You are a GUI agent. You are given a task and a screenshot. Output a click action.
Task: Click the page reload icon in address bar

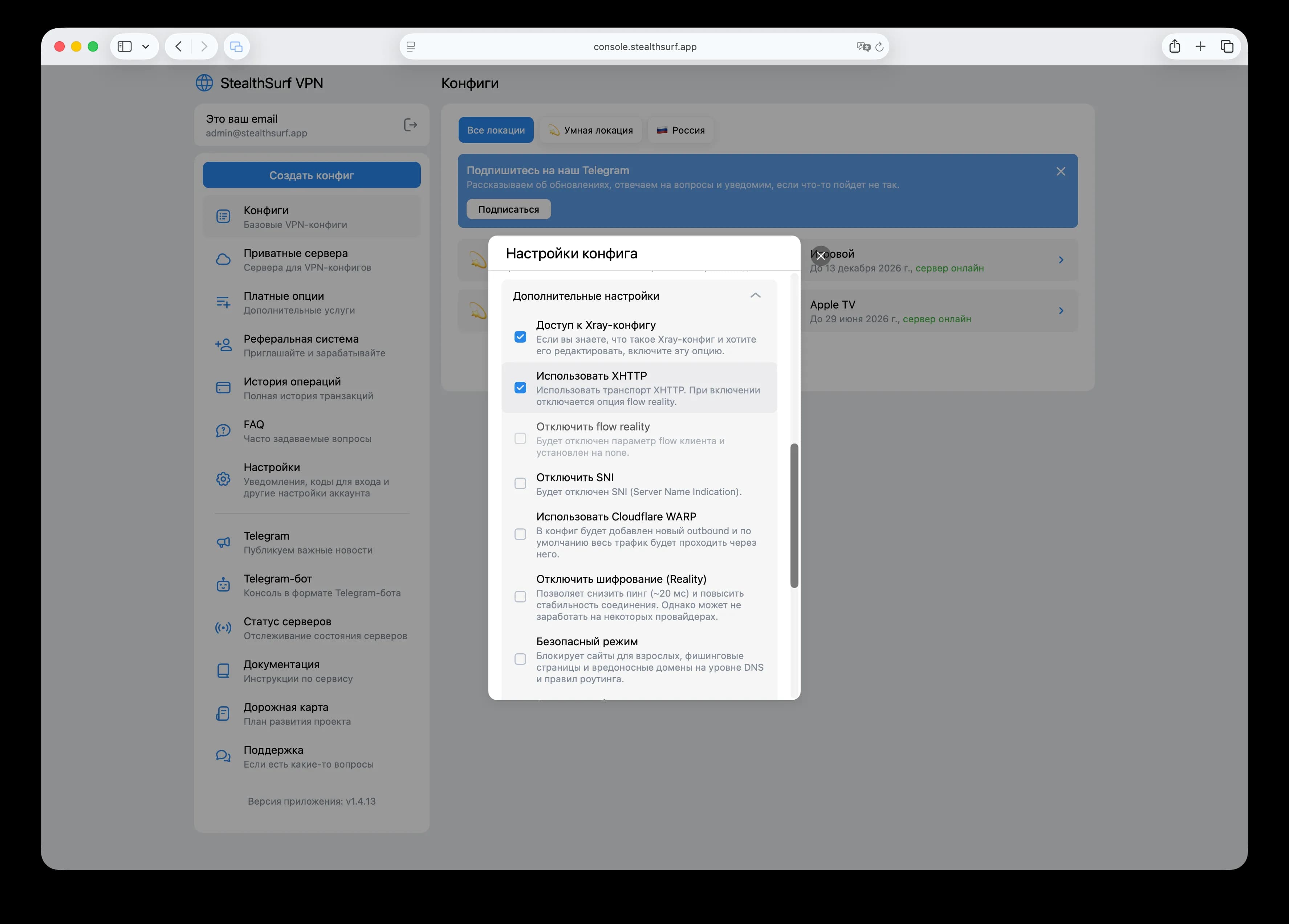(879, 46)
